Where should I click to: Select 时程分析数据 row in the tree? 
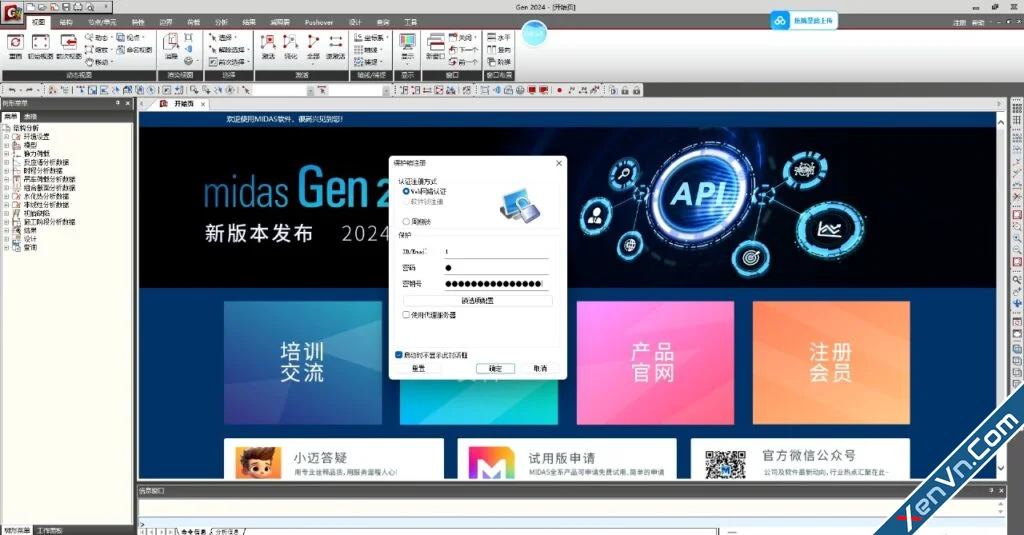coord(43,170)
